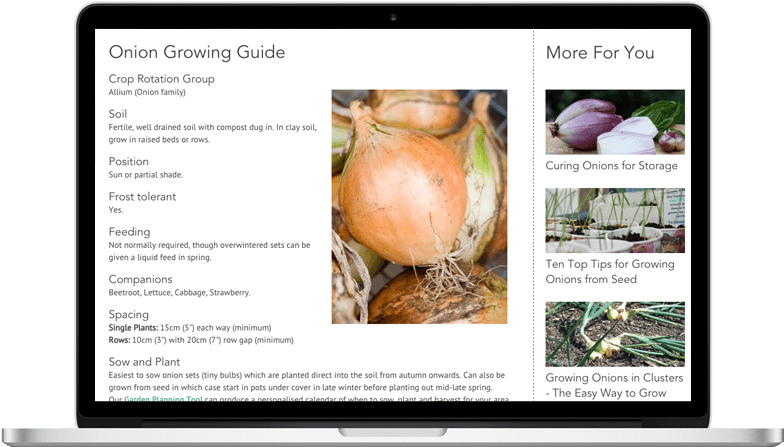This screenshot has height=447, width=784.
Task: Click the onion seedlings in pots thumbnail
Action: (614, 220)
